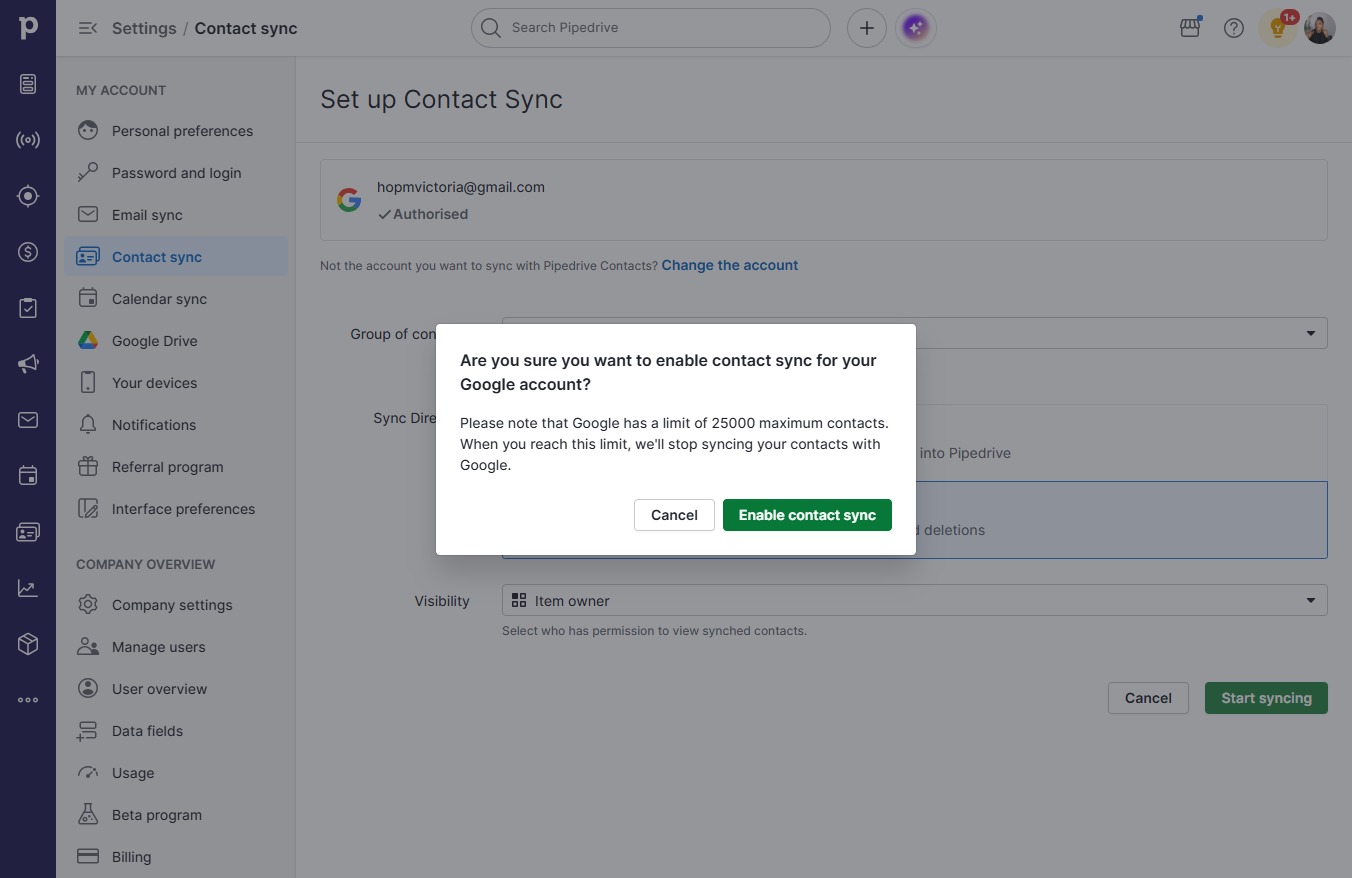Open Calendar sync settings

(x=176, y=299)
